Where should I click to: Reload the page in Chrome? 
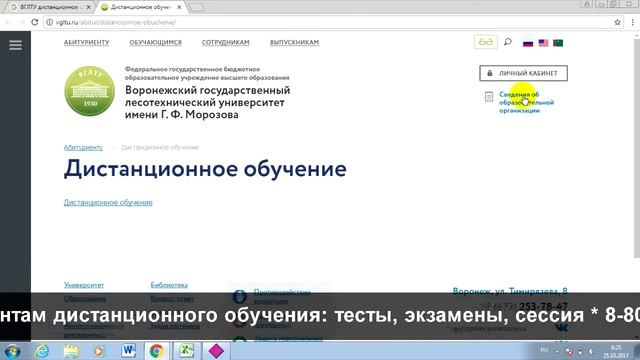[x=35, y=22]
